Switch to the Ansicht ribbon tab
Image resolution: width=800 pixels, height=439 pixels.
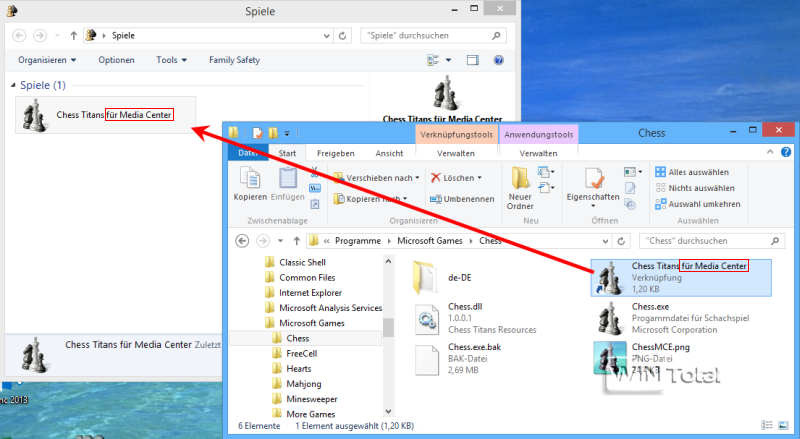(x=389, y=153)
